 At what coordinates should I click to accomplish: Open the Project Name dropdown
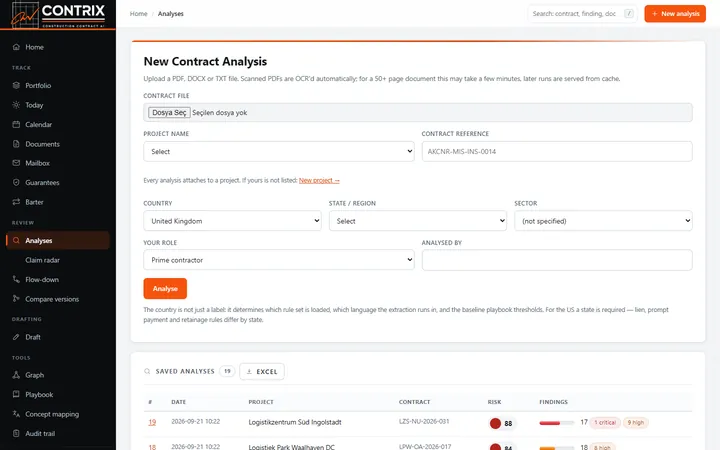tap(279, 152)
